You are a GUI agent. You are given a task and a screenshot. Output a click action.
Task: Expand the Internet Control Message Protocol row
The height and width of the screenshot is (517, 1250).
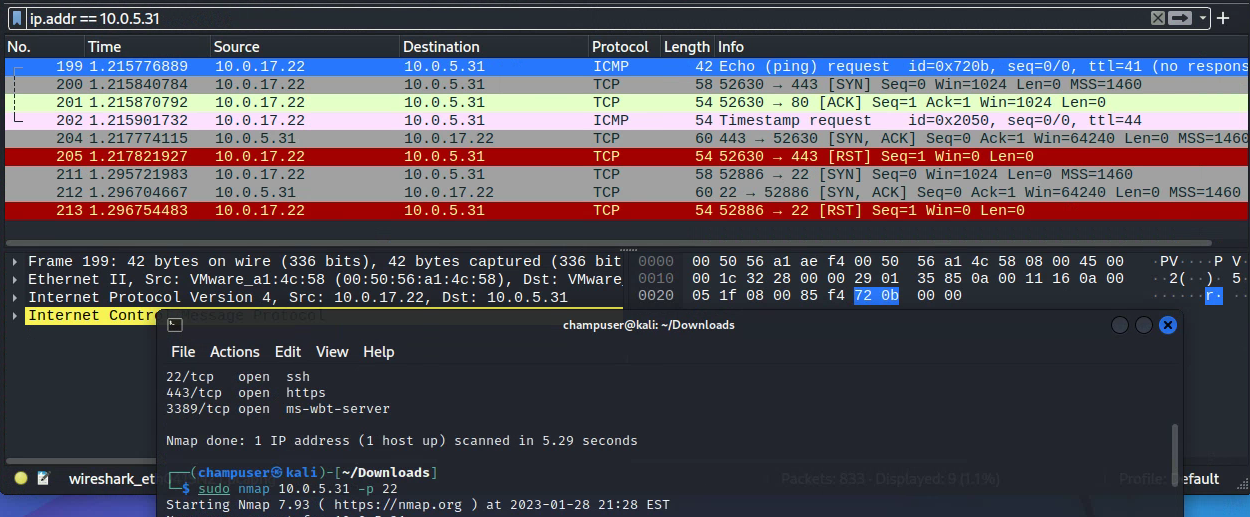[15, 316]
